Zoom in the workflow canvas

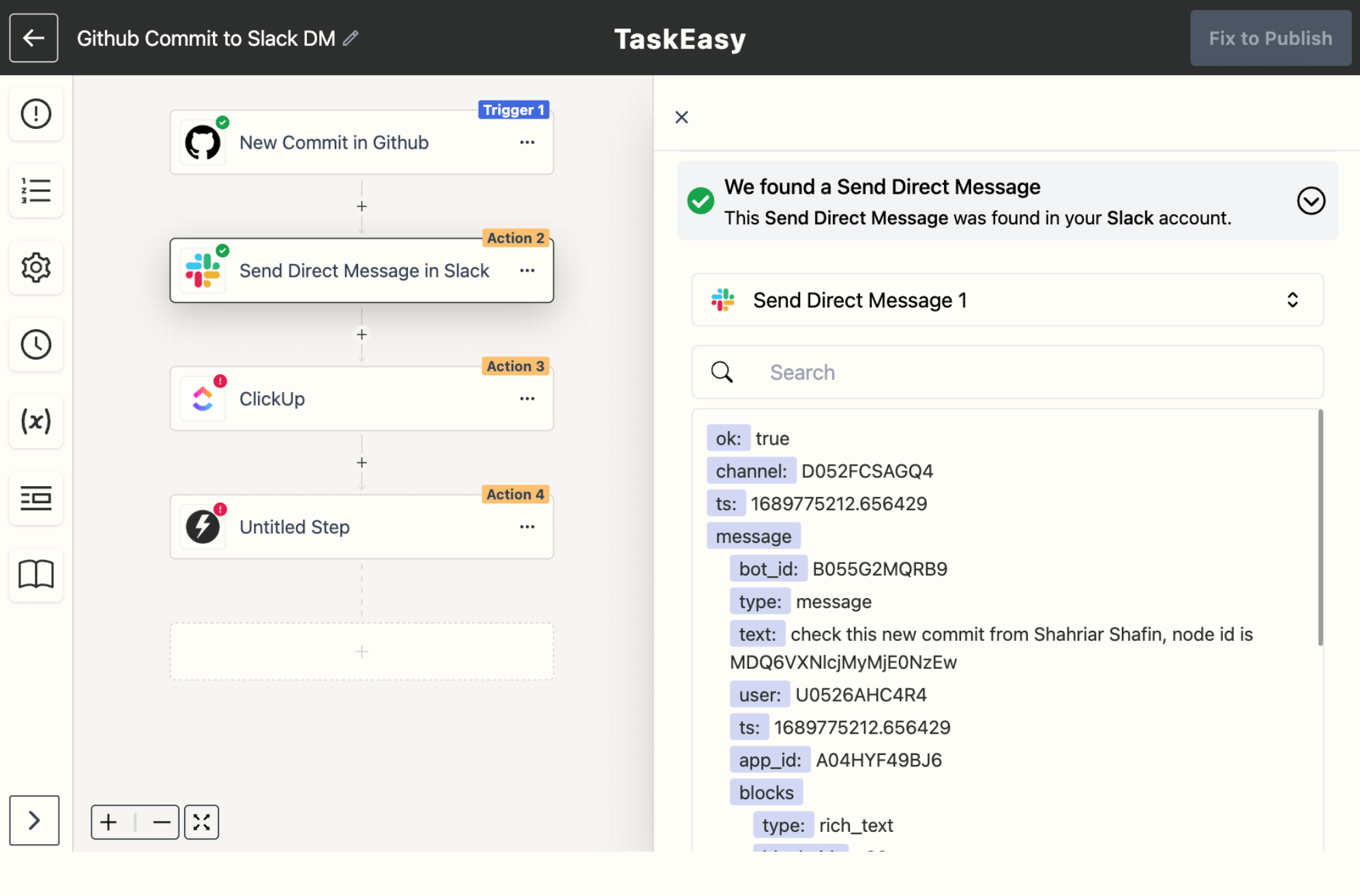(109, 822)
